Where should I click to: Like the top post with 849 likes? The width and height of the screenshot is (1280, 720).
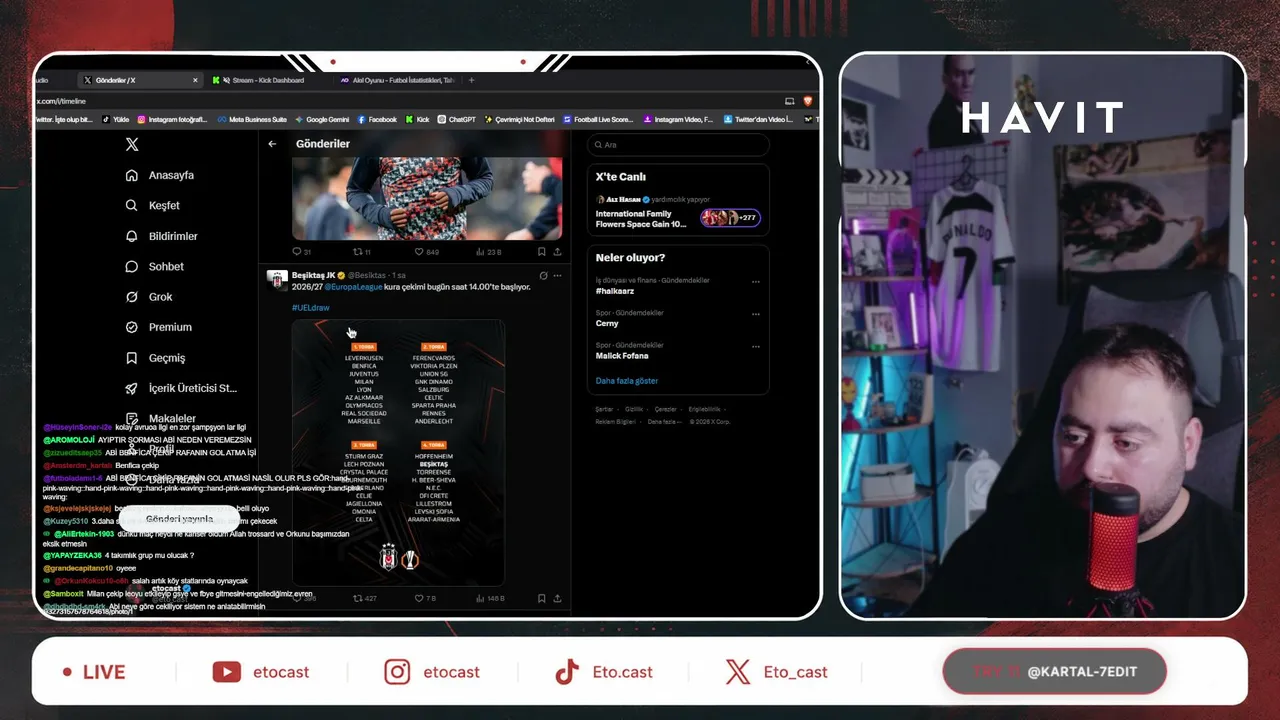(x=427, y=252)
